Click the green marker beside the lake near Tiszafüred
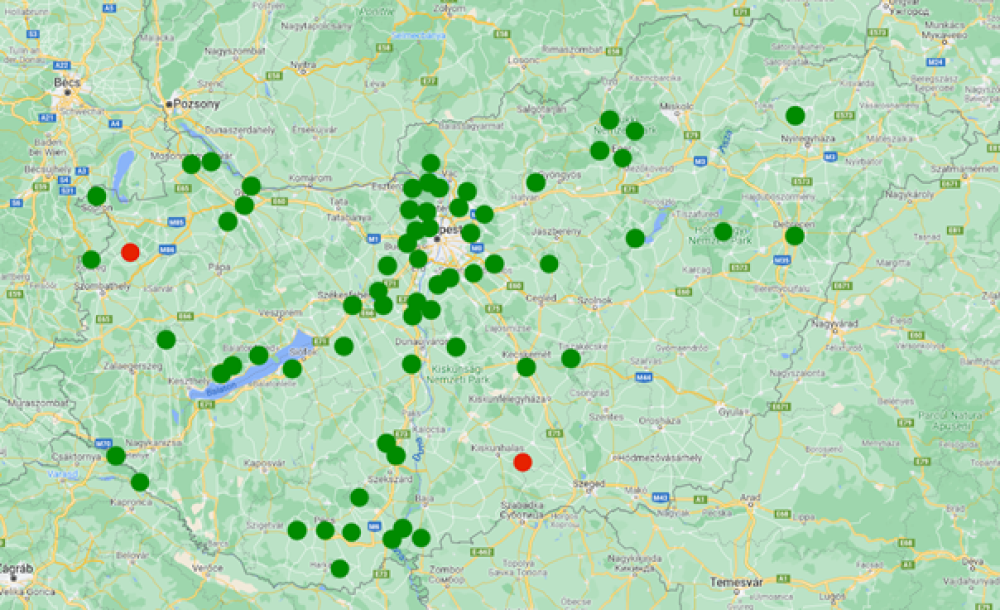 tap(635, 238)
